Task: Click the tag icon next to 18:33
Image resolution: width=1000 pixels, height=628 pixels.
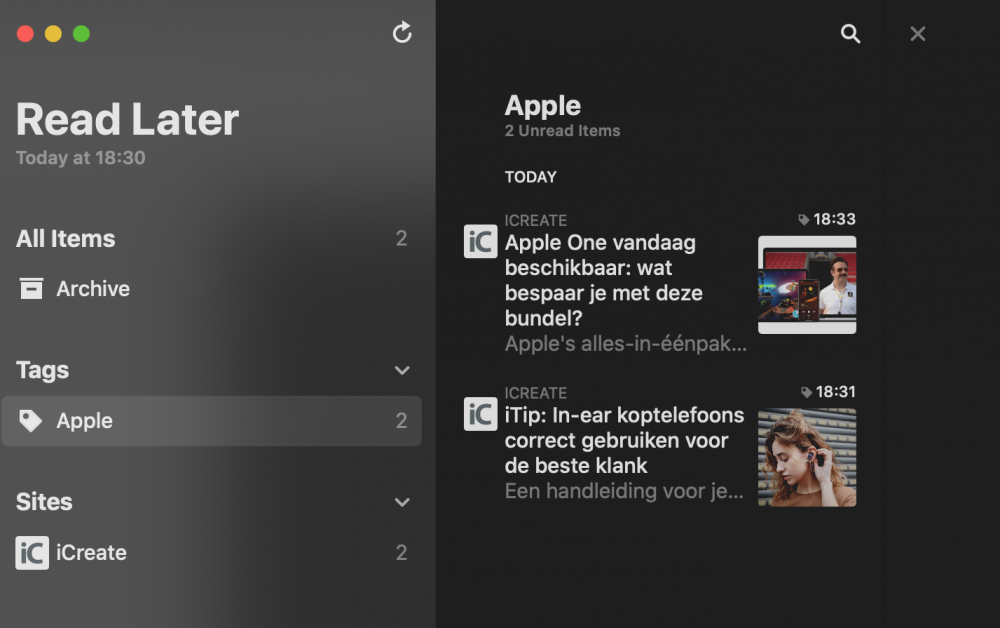Action: tap(804, 220)
